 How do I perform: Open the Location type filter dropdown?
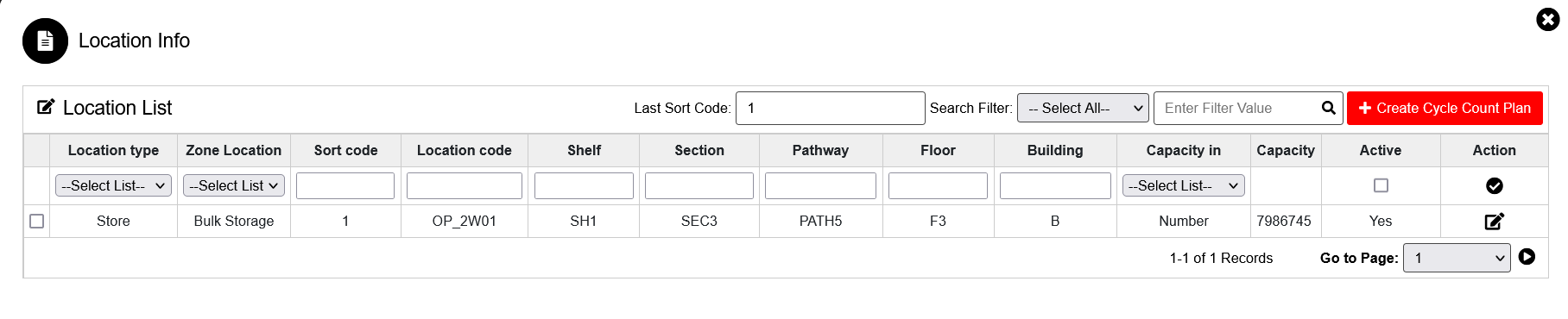click(113, 185)
